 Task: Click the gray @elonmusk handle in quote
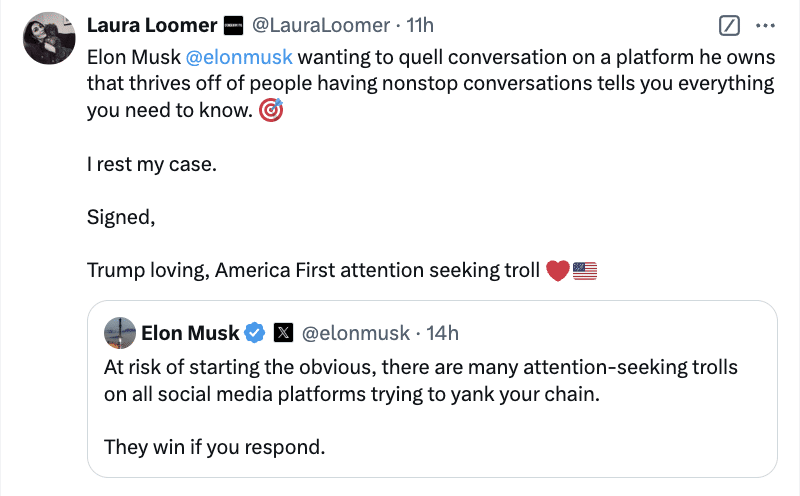[x=356, y=333]
